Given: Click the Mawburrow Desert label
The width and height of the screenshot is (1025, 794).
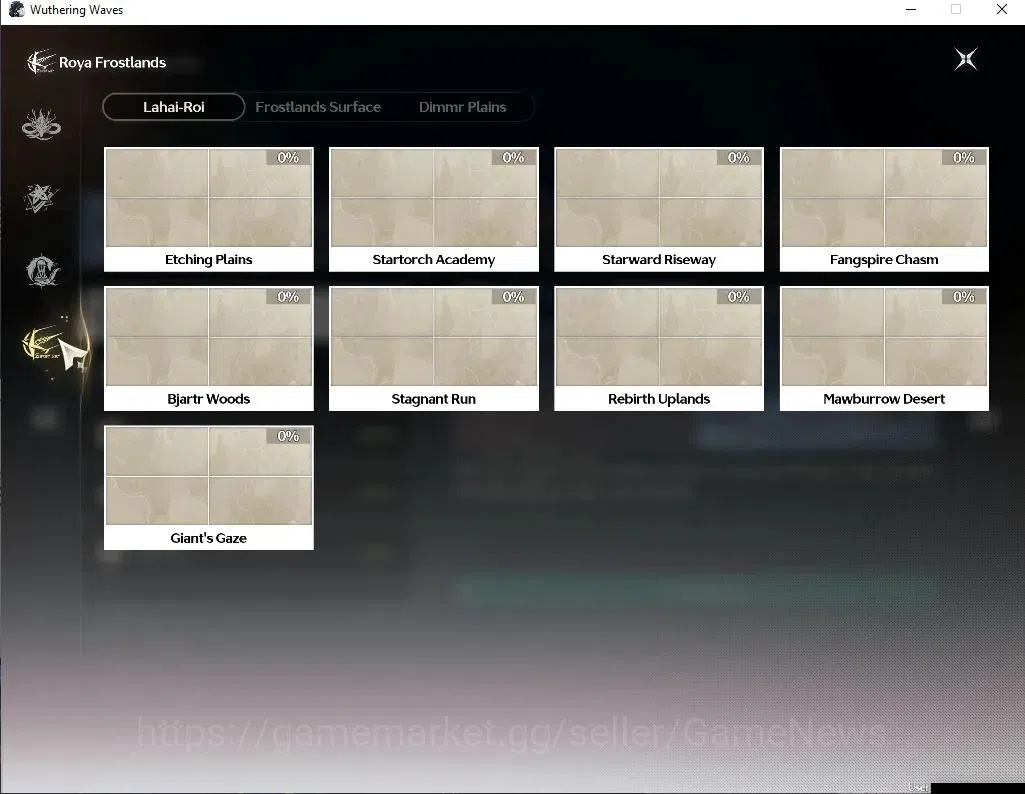Looking at the screenshot, I should 884,399.
